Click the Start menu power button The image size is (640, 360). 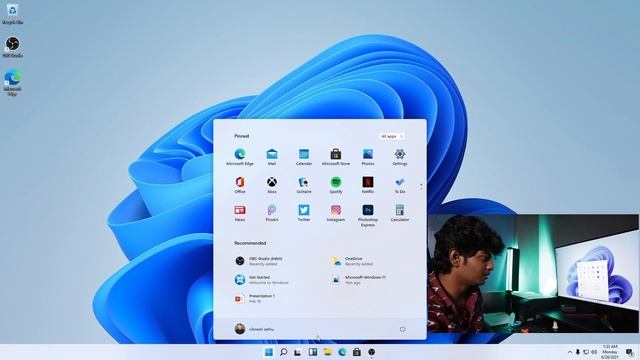[402, 329]
